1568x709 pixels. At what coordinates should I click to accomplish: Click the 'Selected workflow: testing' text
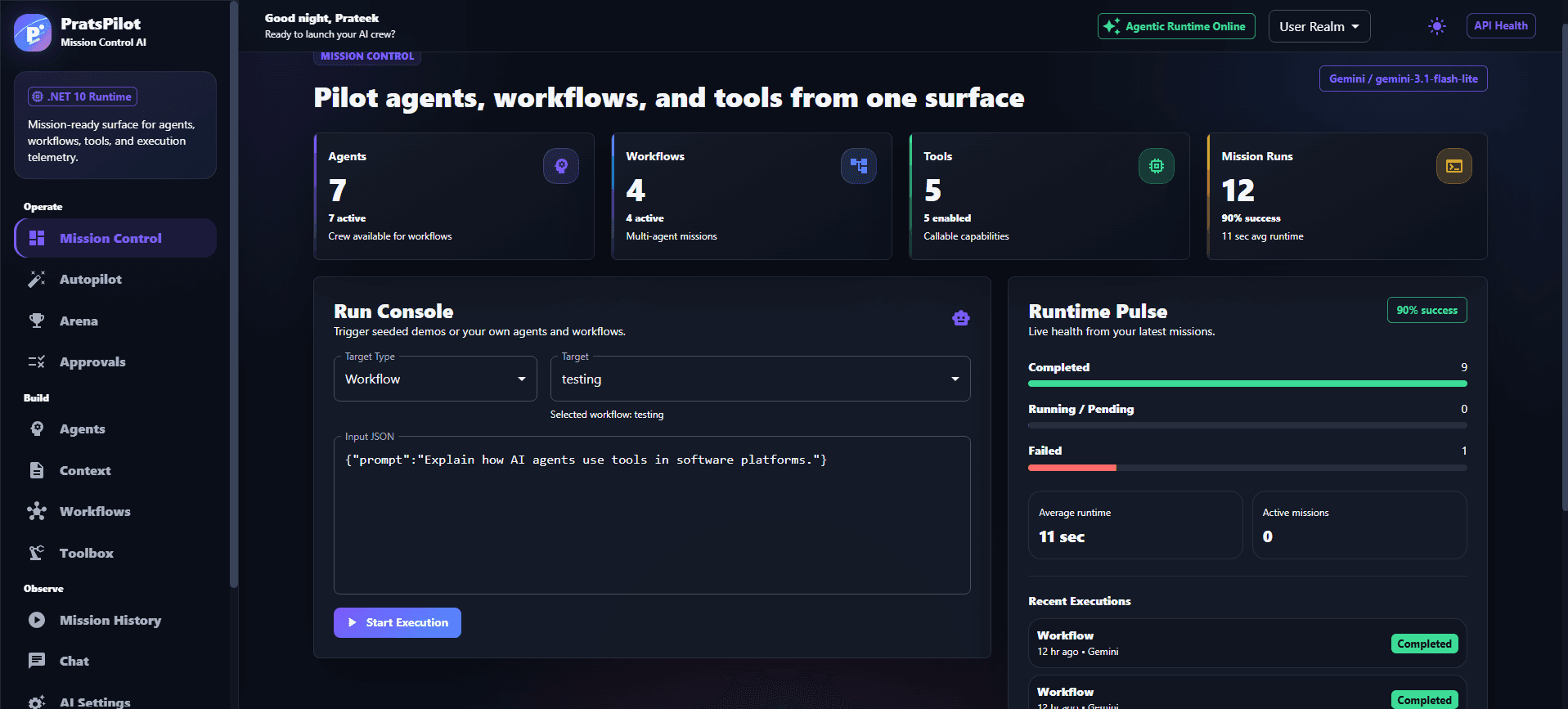pos(607,415)
